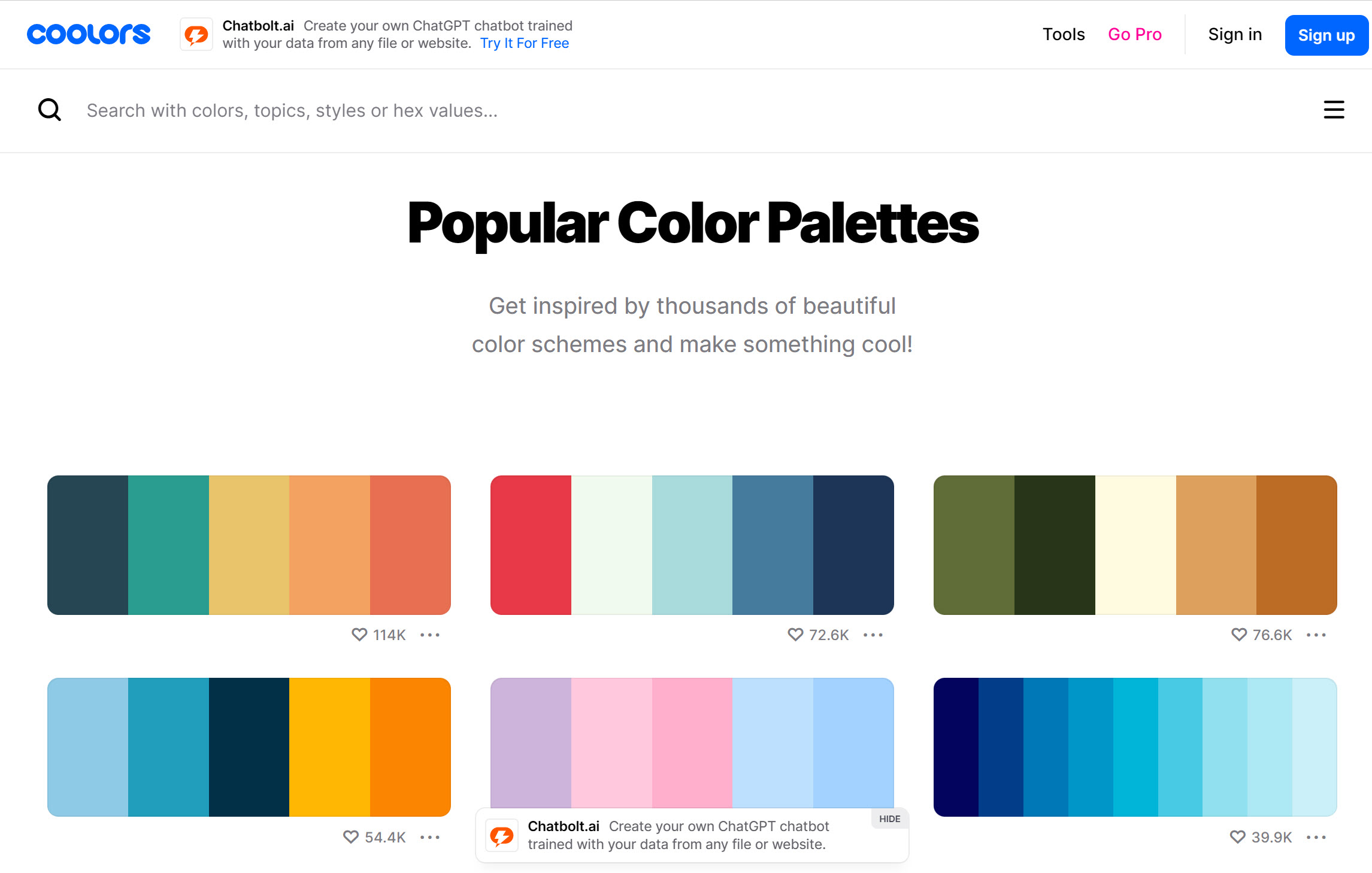Open the more options menu next to 114K

[x=430, y=635]
